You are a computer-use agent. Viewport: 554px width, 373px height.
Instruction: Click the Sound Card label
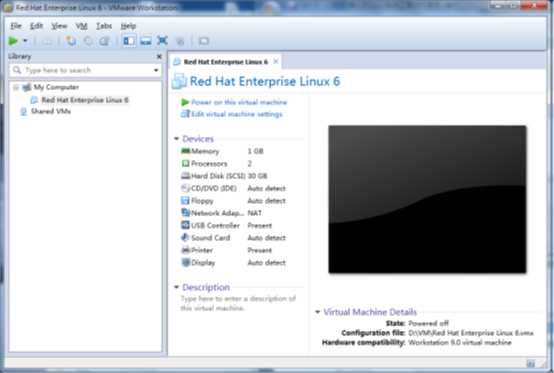tap(211, 238)
